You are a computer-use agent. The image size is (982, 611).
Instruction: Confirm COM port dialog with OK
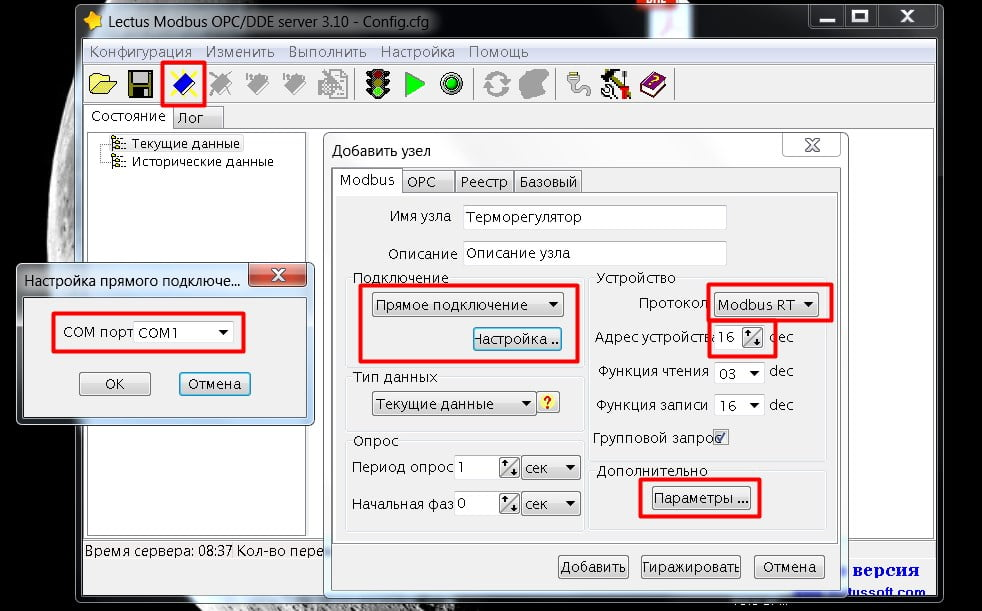coord(115,384)
